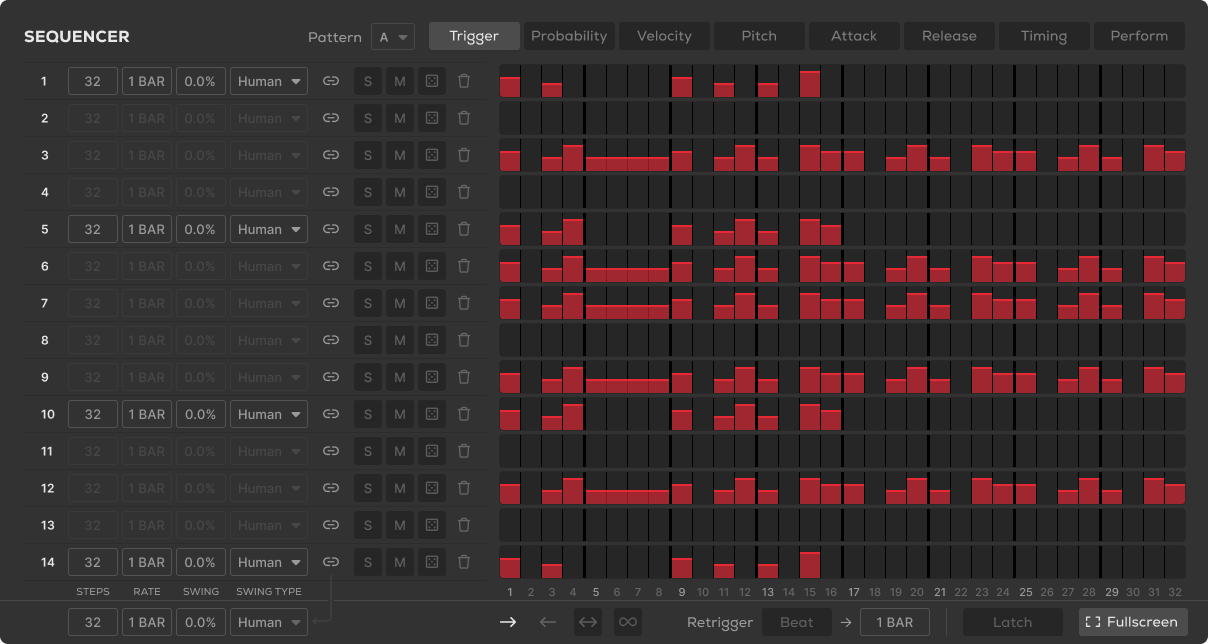Open the Pattern A dropdown
1208x644 pixels.
pyautogui.click(x=392, y=37)
